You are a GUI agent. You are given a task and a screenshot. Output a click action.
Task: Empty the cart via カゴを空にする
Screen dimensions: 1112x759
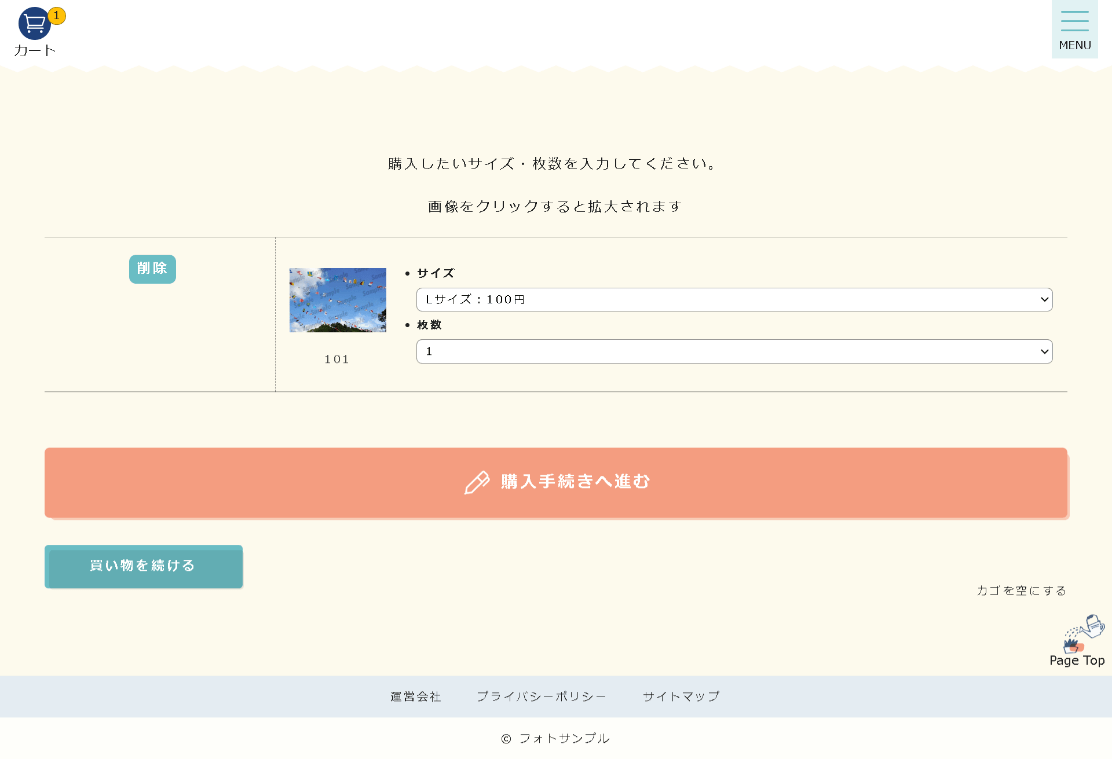(1021, 591)
